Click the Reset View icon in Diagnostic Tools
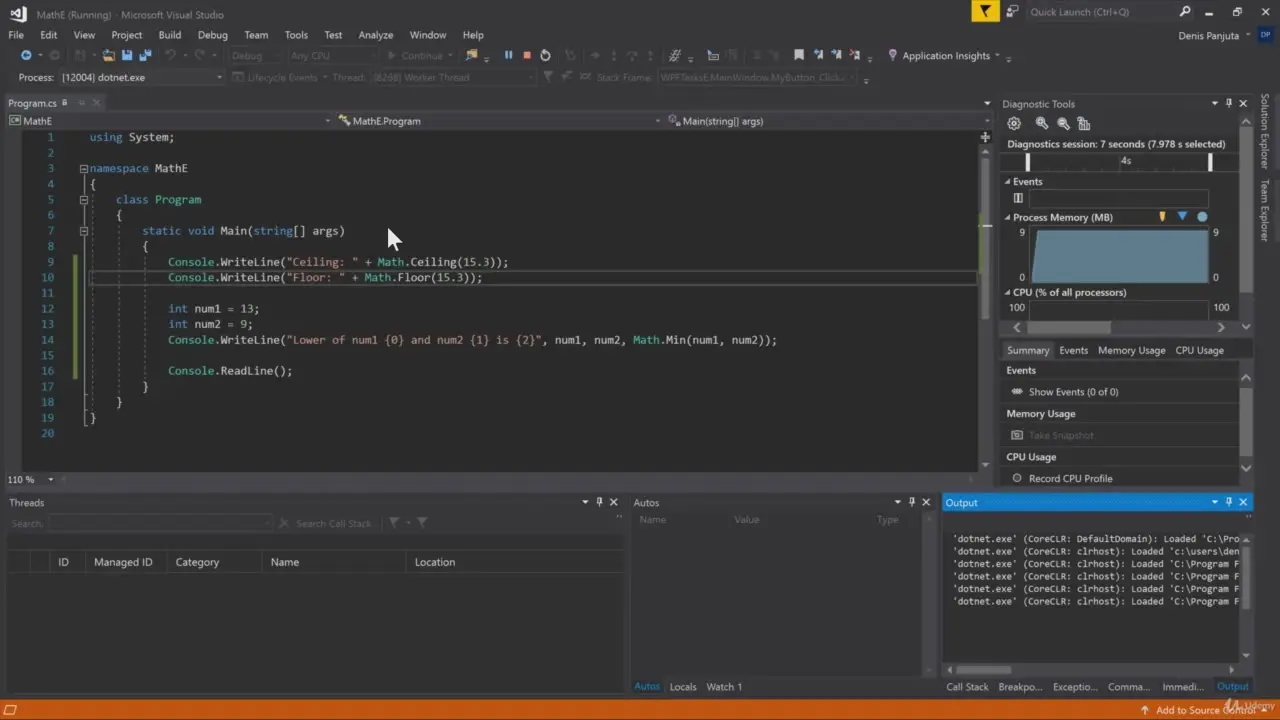 coord(1084,123)
